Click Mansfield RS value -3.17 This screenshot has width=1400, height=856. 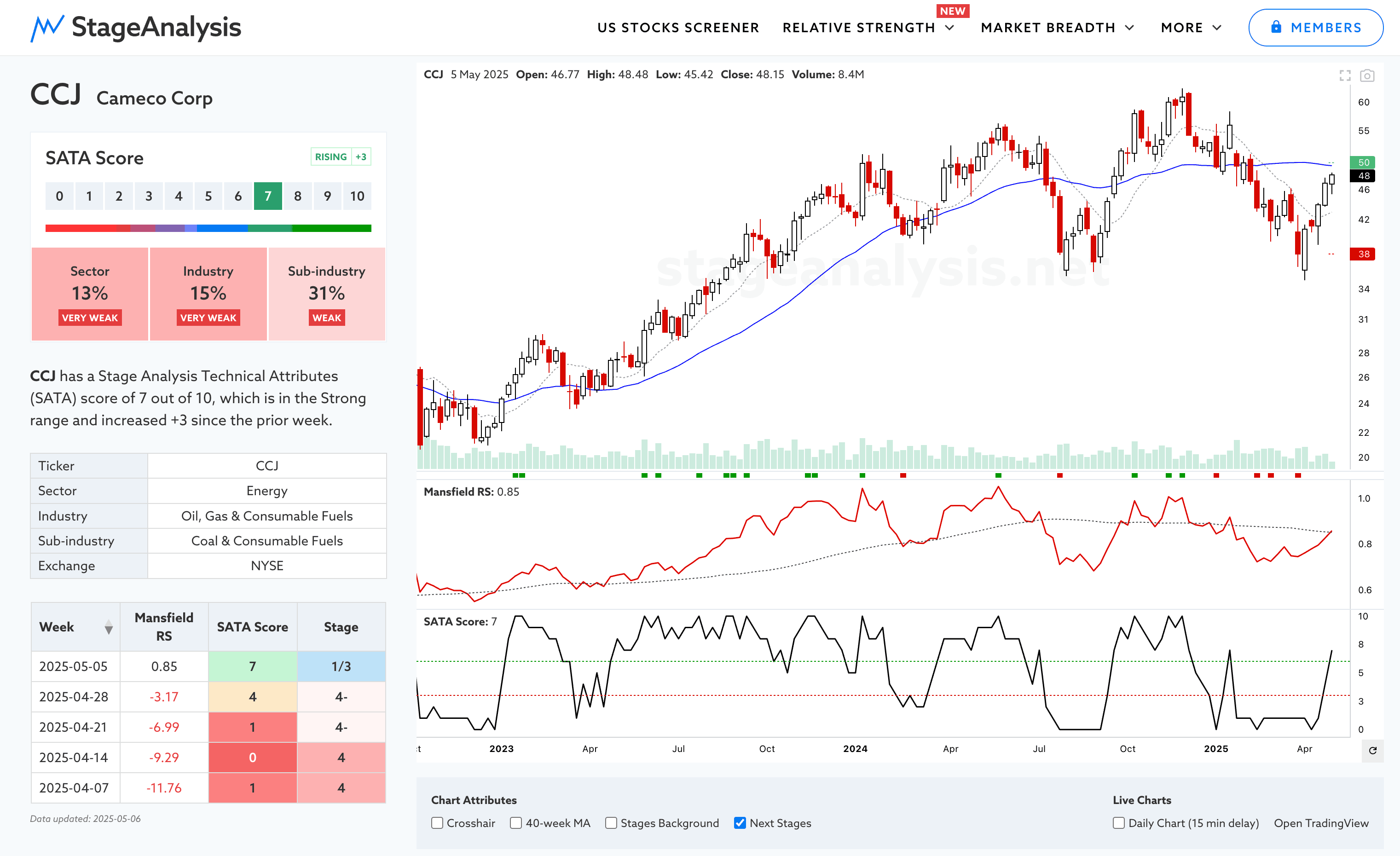164,696
